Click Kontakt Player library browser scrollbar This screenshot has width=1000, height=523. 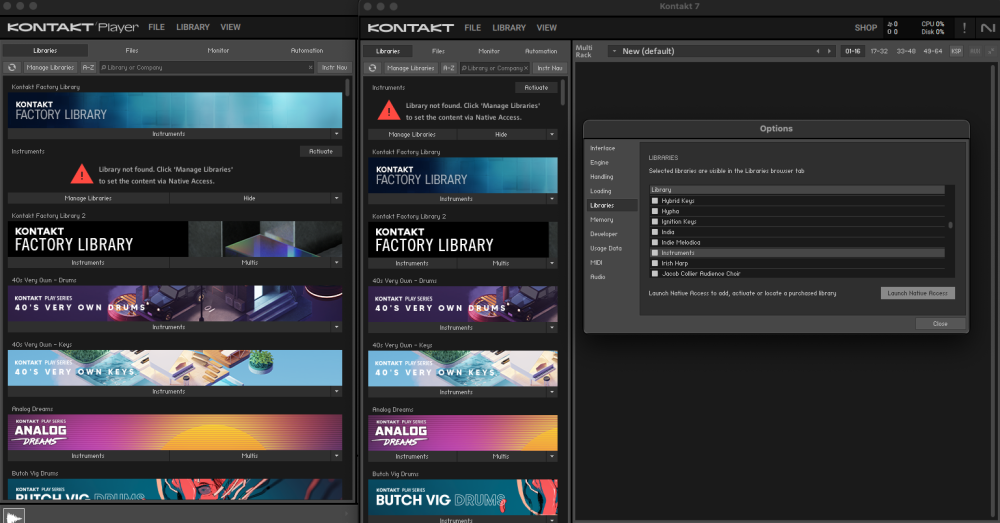347,87
